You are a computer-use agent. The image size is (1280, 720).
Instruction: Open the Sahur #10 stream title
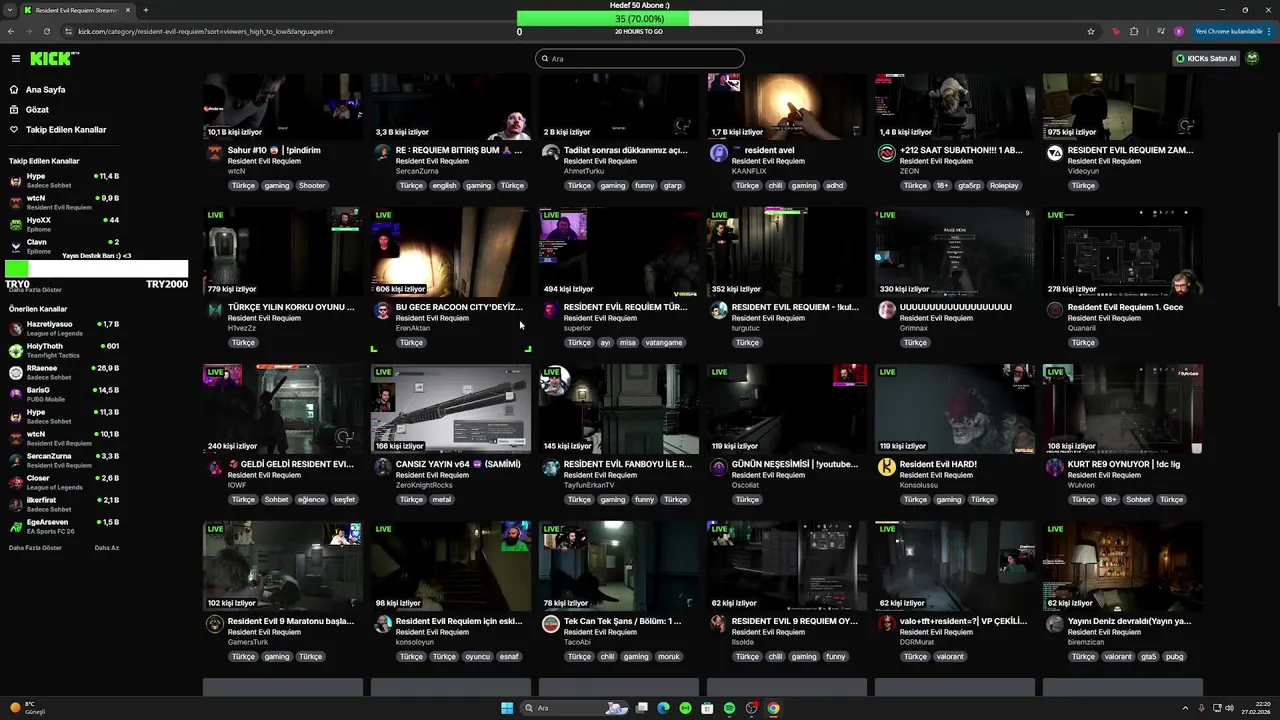coord(274,150)
